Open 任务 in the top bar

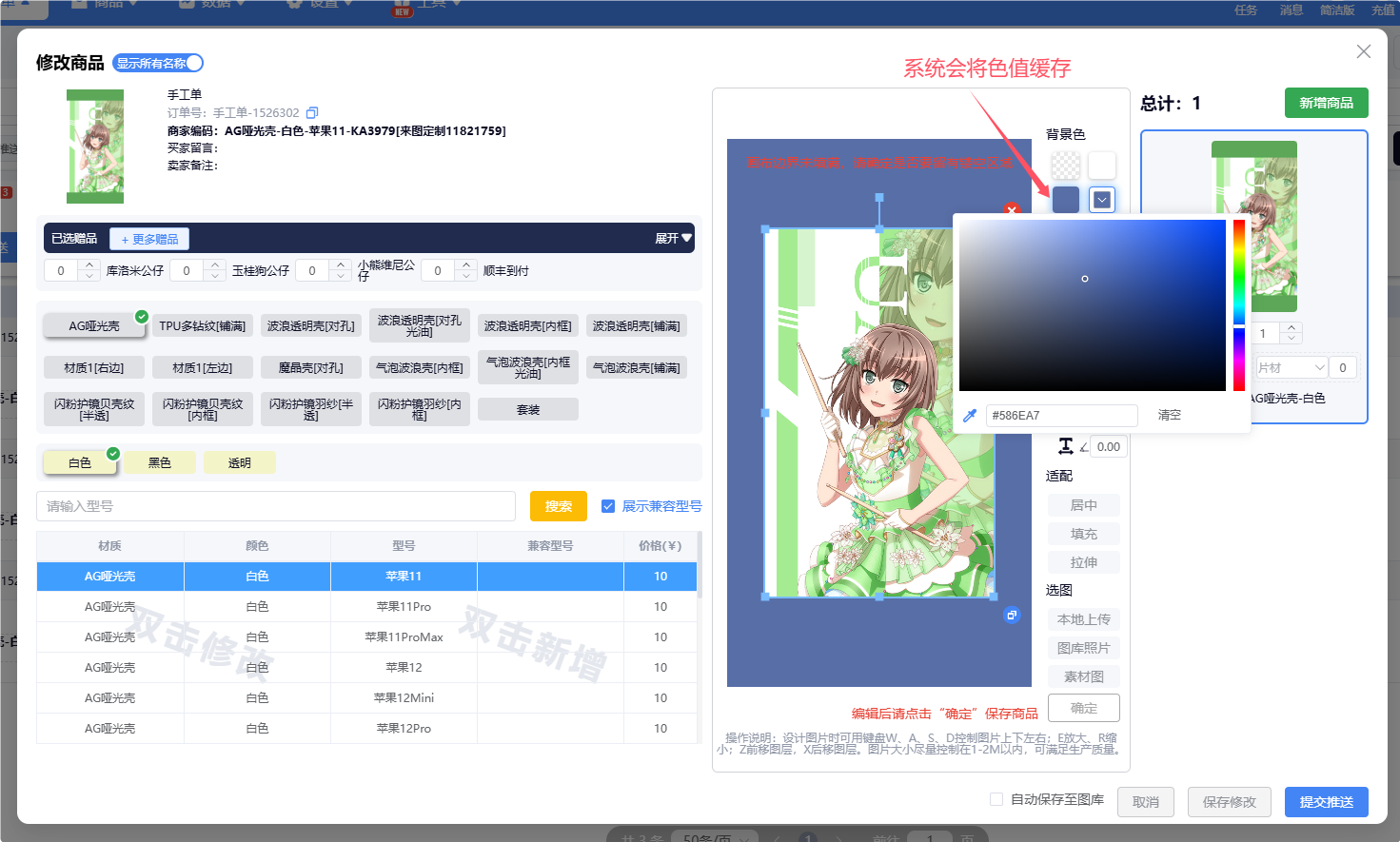click(x=1246, y=10)
